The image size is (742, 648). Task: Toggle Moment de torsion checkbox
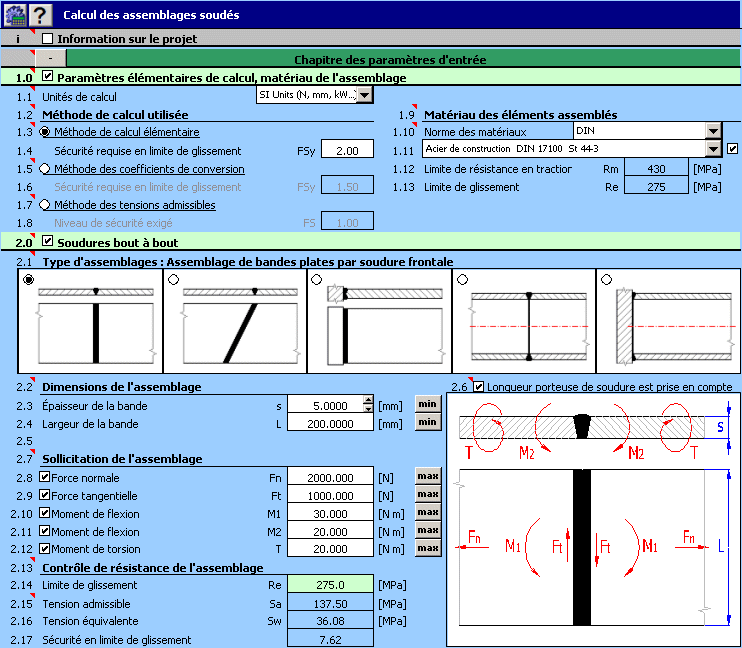click(x=44, y=549)
